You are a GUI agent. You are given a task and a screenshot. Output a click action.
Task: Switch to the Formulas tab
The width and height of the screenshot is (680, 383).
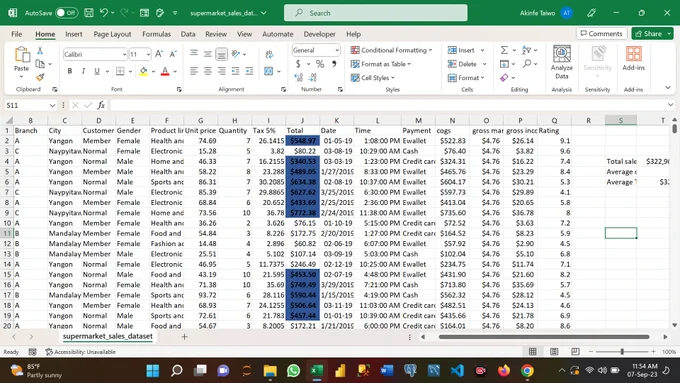[x=156, y=34]
